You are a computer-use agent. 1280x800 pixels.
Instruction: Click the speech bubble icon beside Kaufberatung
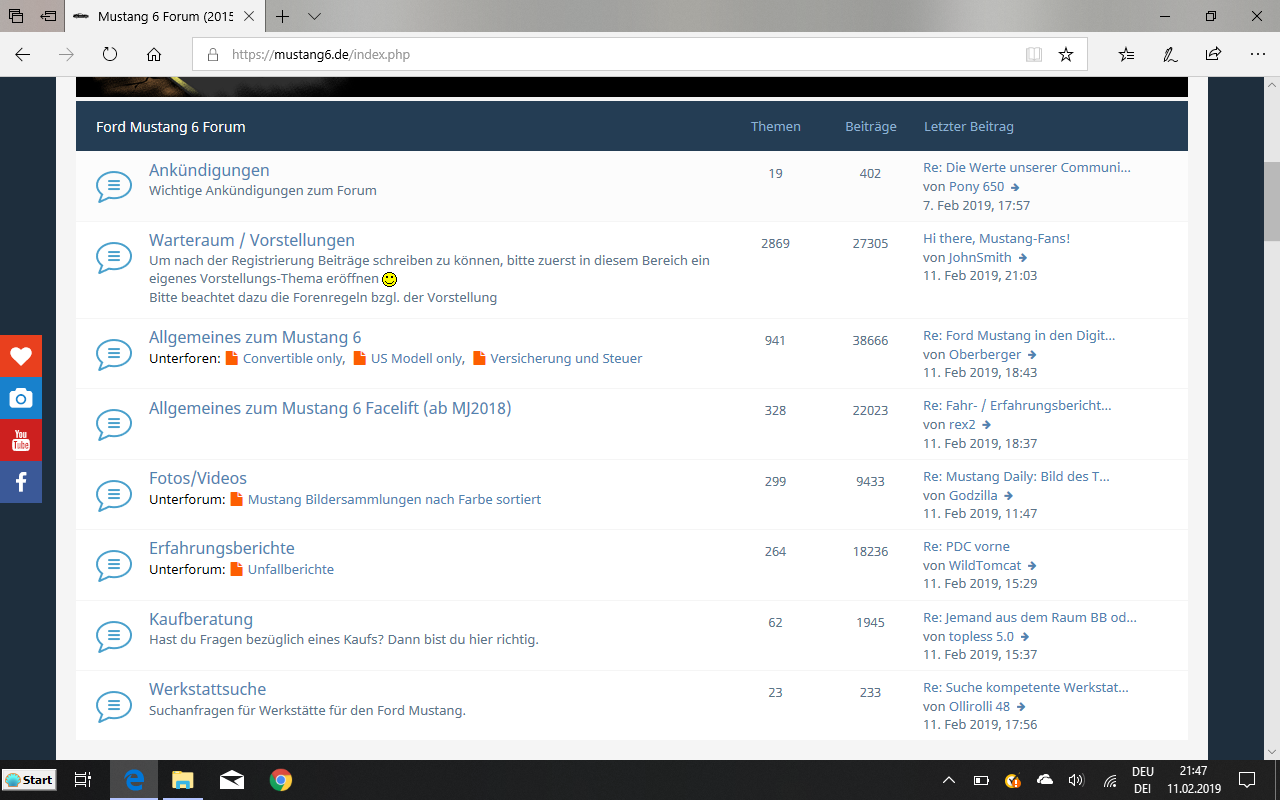tap(114, 635)
